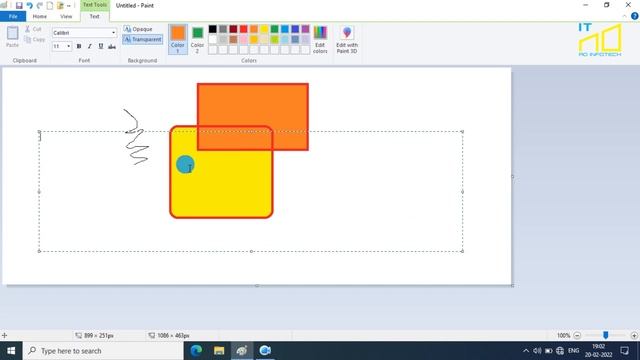The image size is (640, 360).
Task: Open the taskbar clock and date
Action: (598, 351)
